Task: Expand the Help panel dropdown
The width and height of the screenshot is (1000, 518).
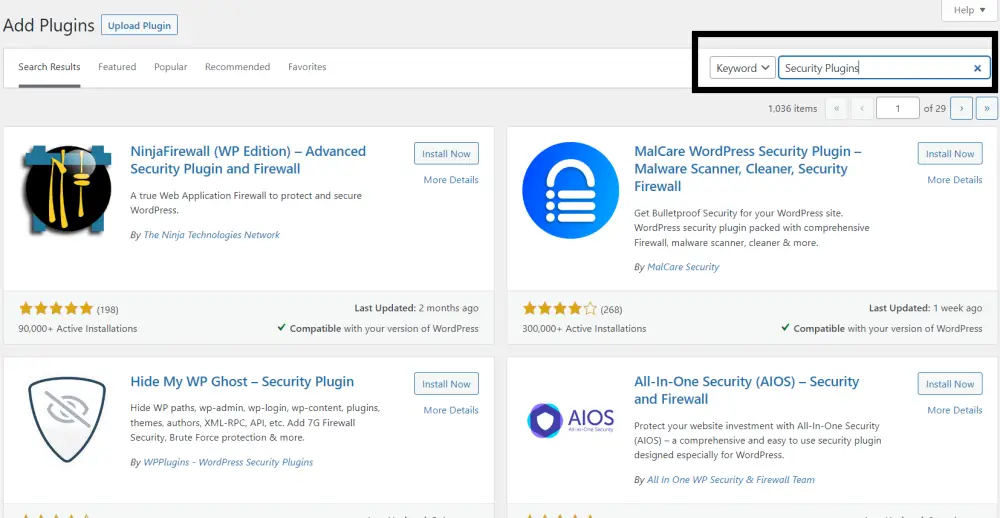Action: pos(969,10)
